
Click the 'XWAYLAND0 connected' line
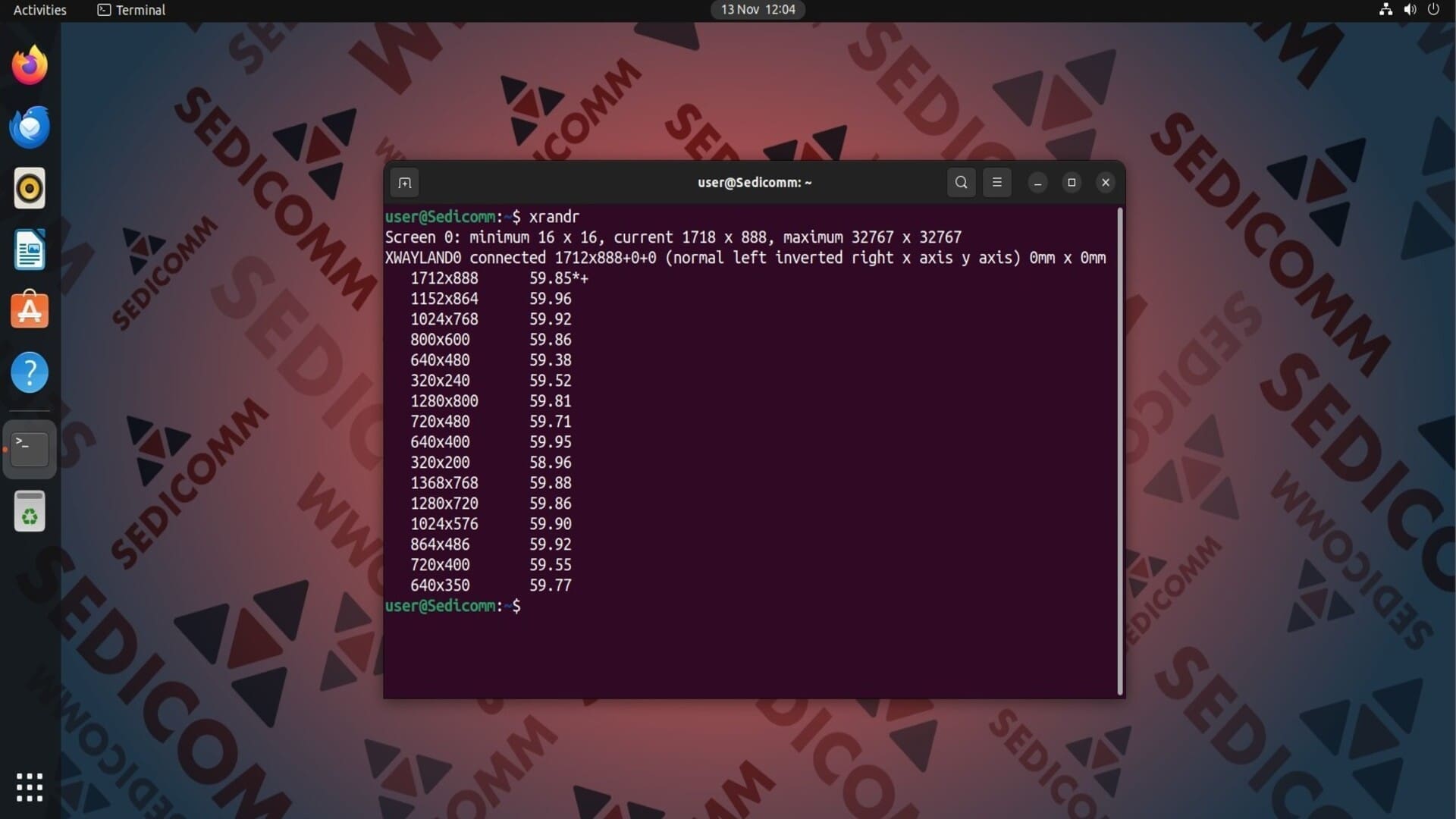[x=745, y=258]
